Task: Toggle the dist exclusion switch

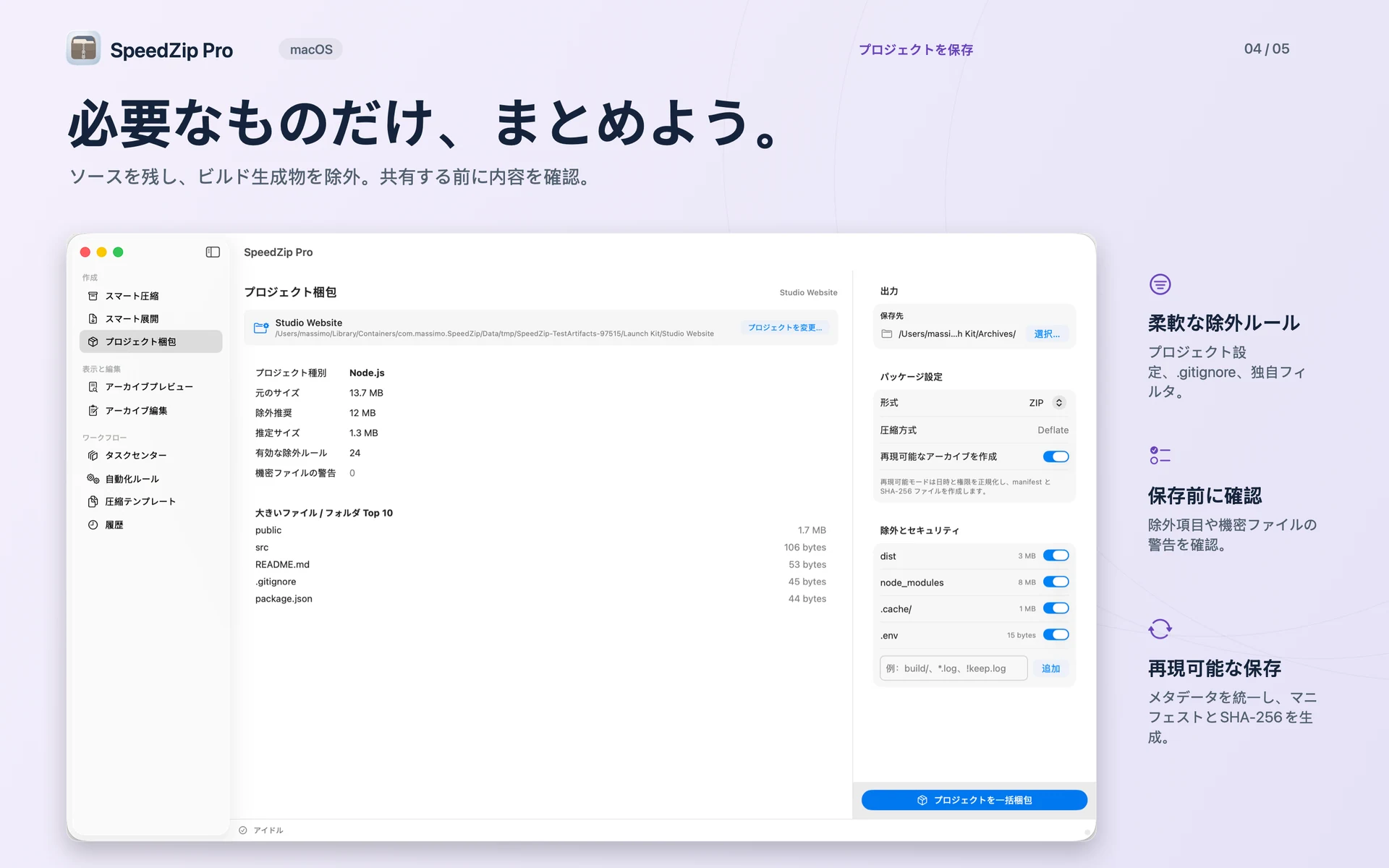Action: [1055, 556]
